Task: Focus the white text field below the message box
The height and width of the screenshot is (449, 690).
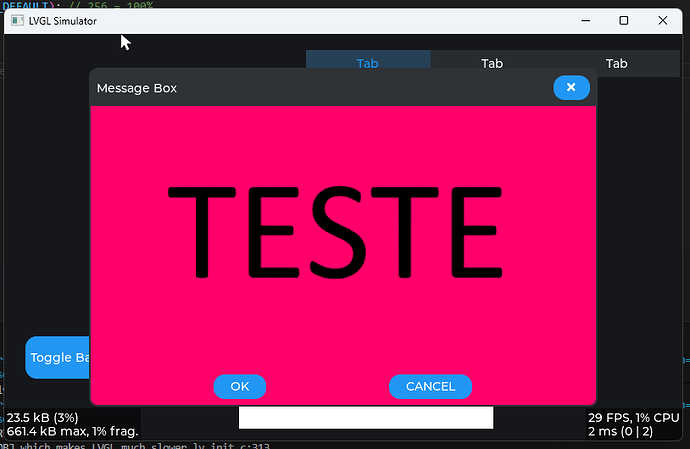Action: pos(366,417)
